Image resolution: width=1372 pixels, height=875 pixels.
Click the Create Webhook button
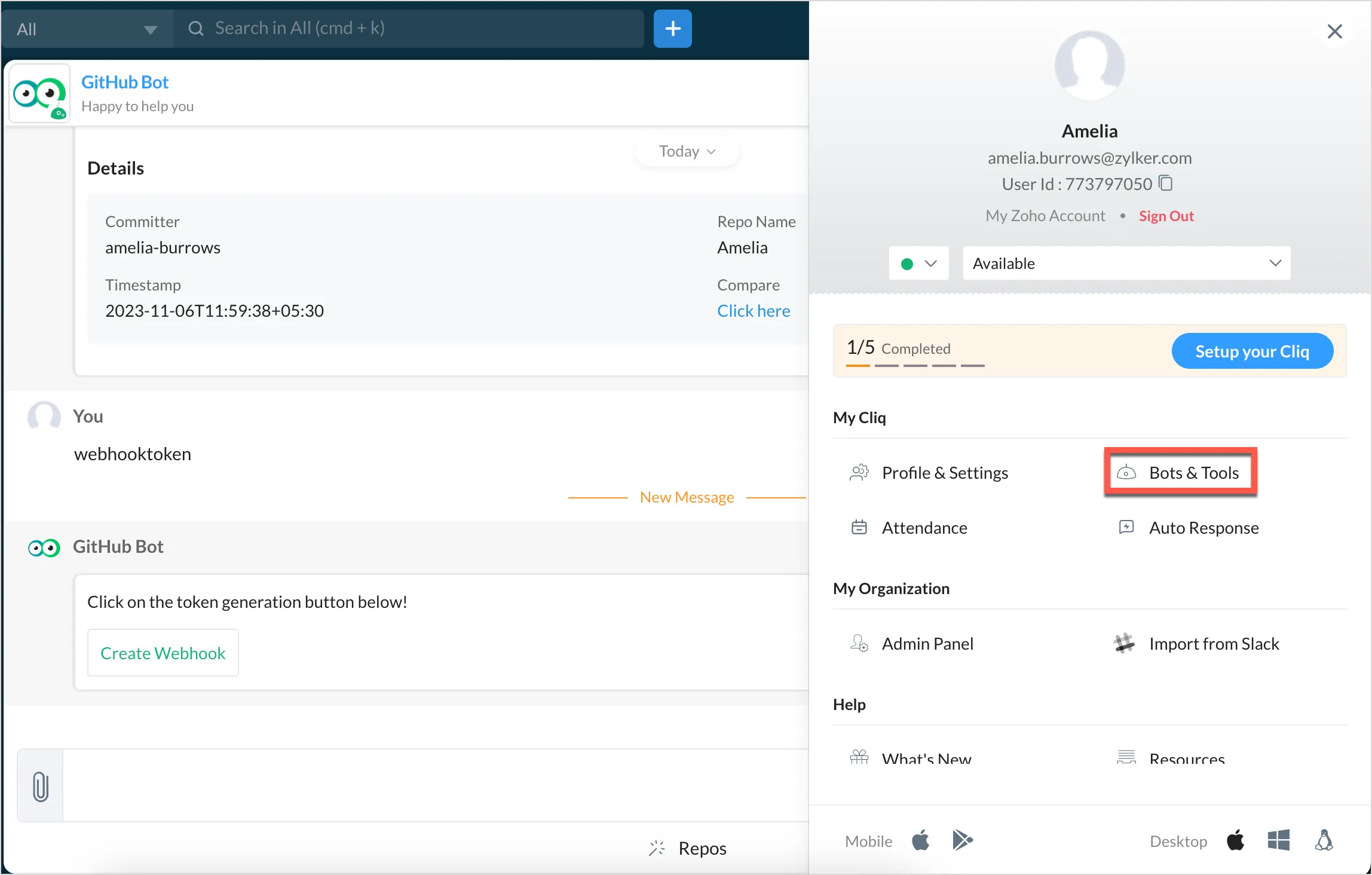(x=163, y=653)
